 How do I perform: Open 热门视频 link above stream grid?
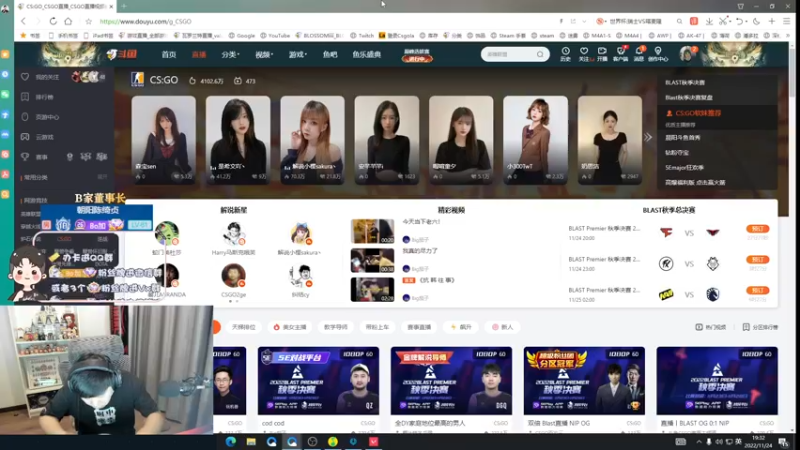coord(710,327)
